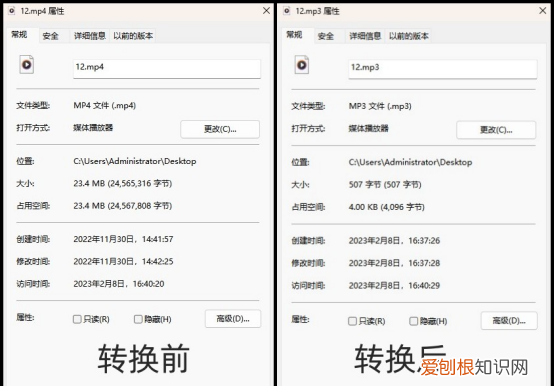Click 更改(C)... button in 12.mp3 window
Screen dimensions: 554x386
click(x=496, y=130)
